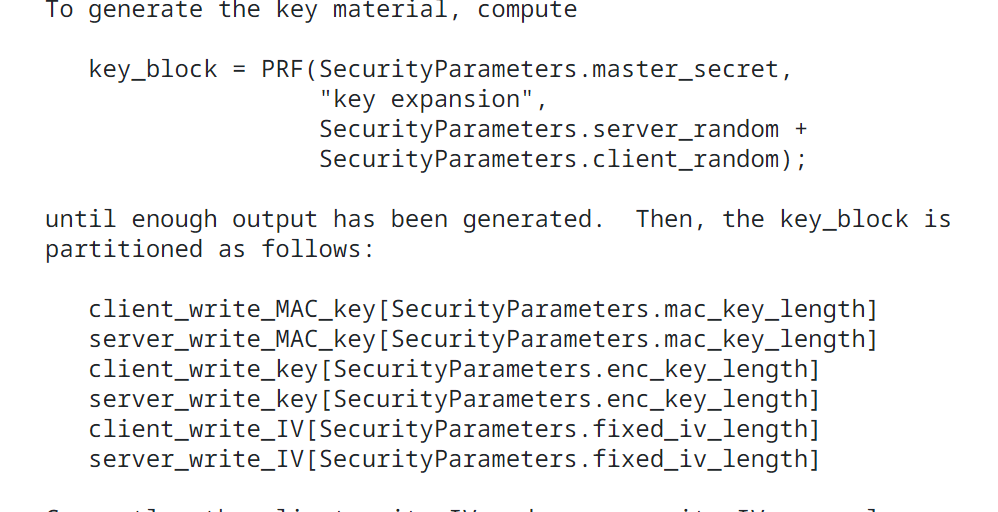Click the "key expansion" string literal
Image resolution: width=998 pixels, height=512 pixels.
pos(427,99)
